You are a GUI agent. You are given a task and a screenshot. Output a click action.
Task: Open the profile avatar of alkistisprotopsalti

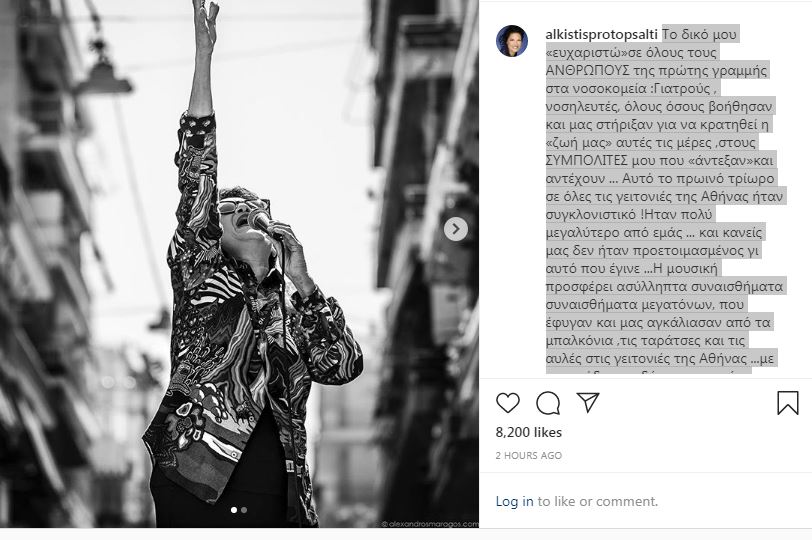(512, 40)
